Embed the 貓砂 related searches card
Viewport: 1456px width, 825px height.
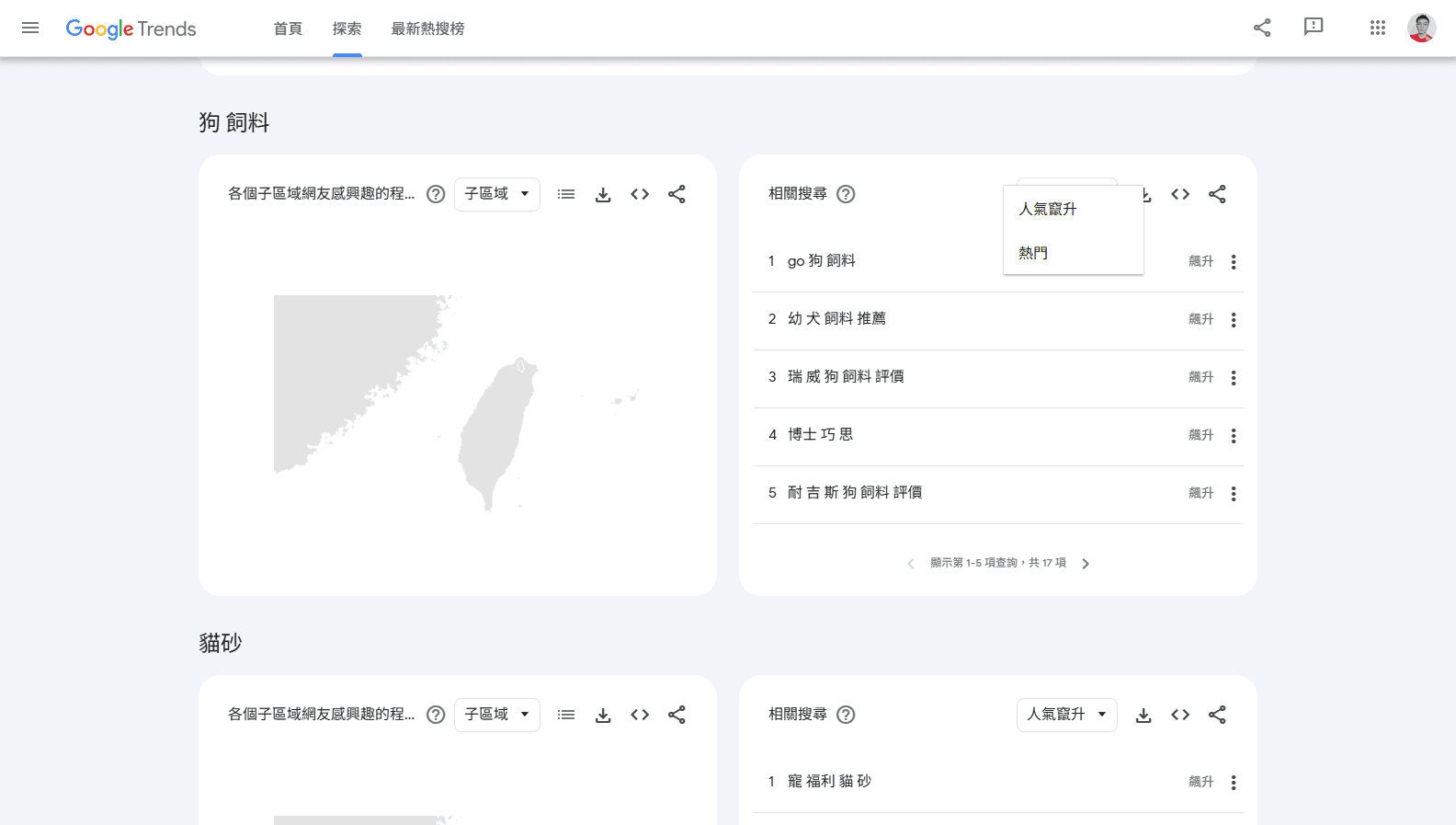point(1180,715)
